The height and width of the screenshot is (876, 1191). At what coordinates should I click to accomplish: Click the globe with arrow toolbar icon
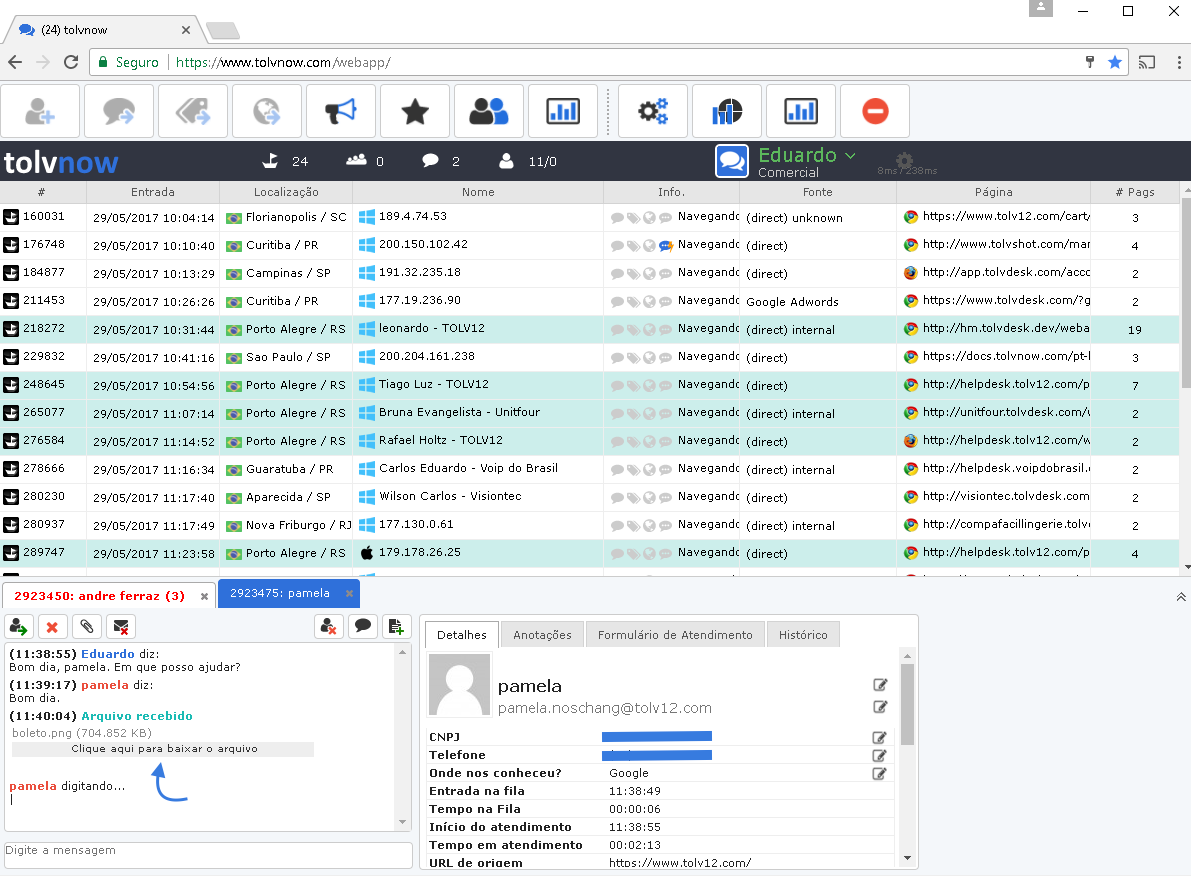coord(267,112)
